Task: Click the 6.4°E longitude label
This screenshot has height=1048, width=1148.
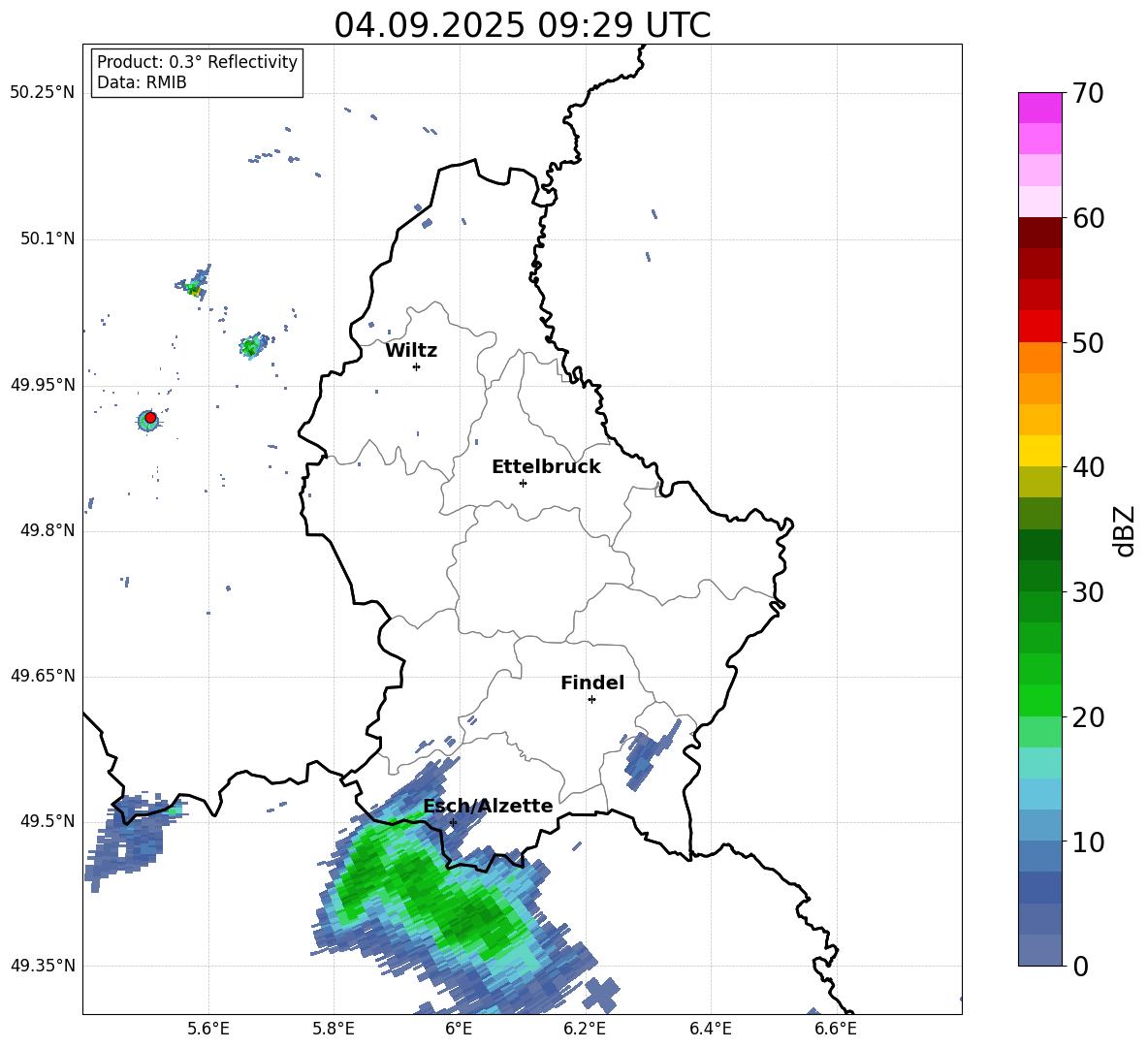Action: click(x=710, y=1029)
